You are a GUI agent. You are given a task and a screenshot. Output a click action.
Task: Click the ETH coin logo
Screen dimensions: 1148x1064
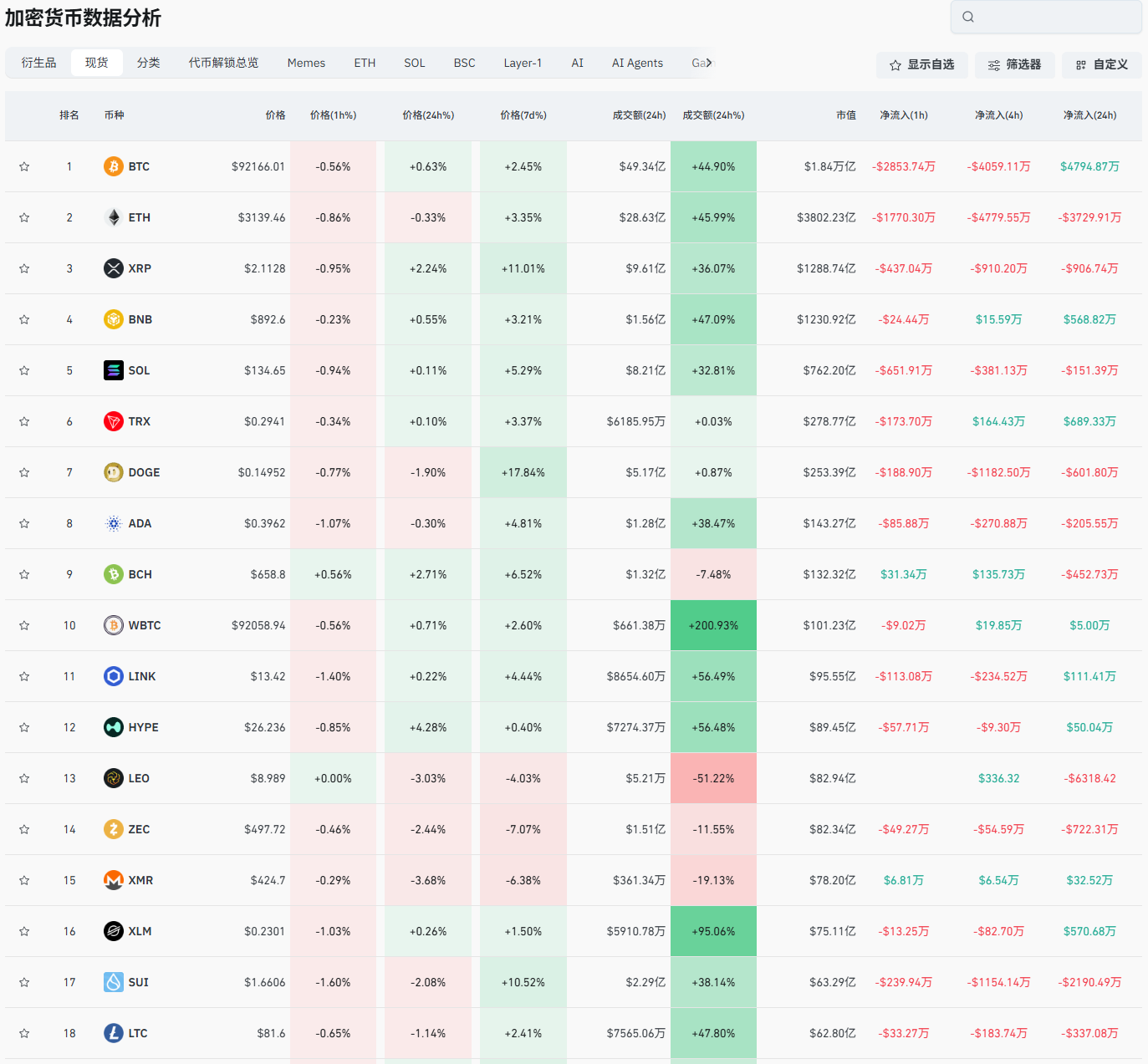pos(113,217)
